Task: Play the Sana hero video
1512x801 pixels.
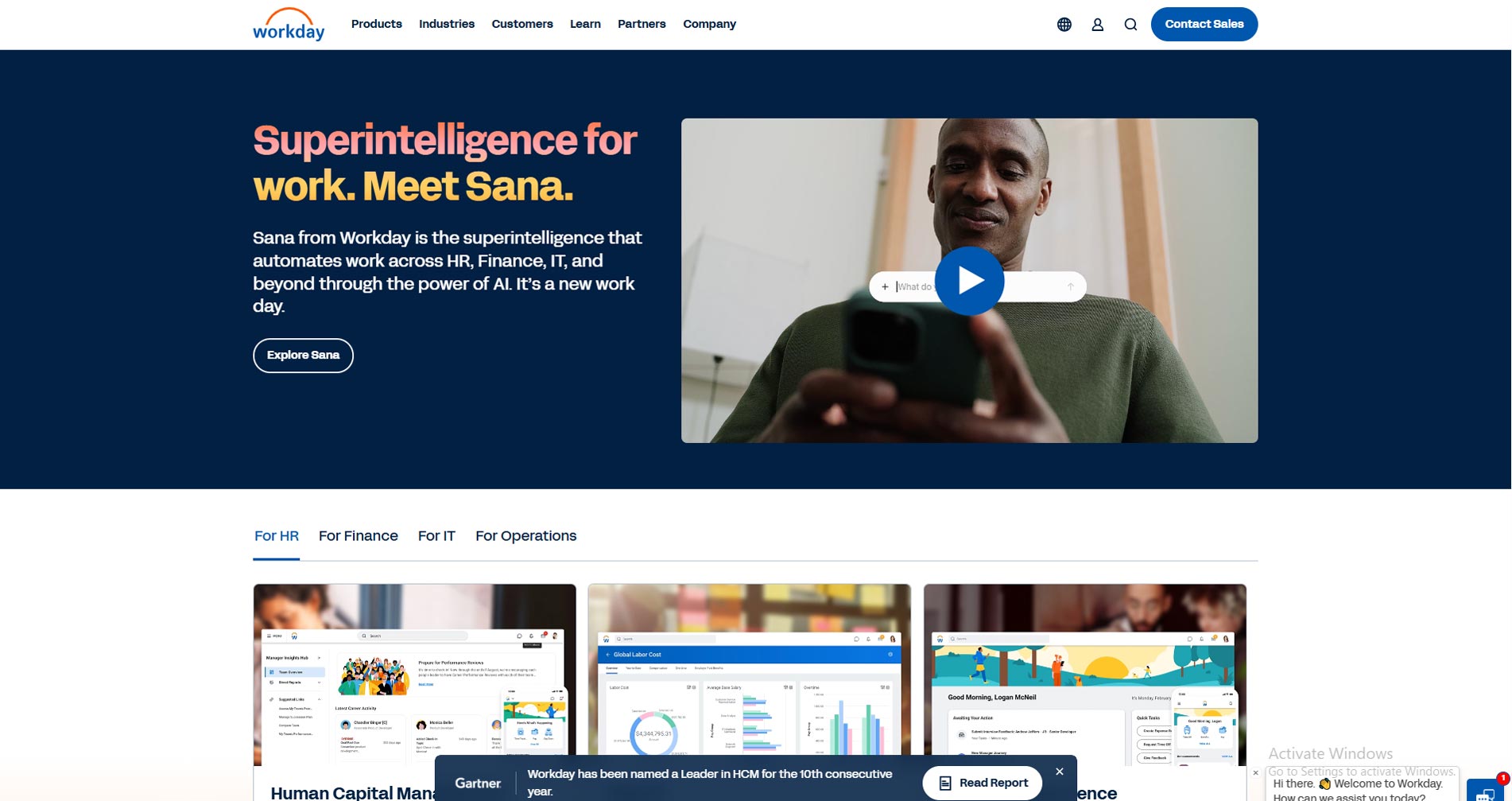Action: coord(969,281)
